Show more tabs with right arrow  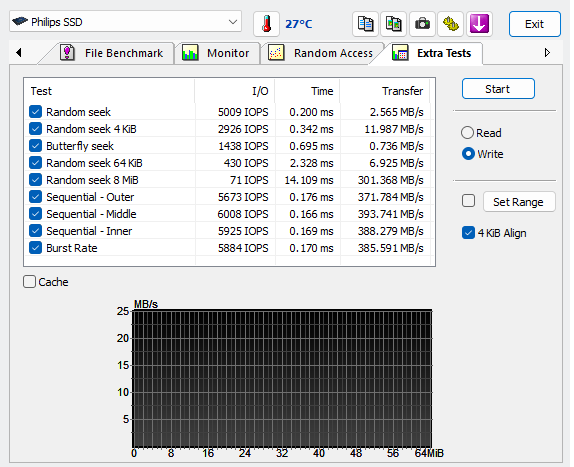547,53
